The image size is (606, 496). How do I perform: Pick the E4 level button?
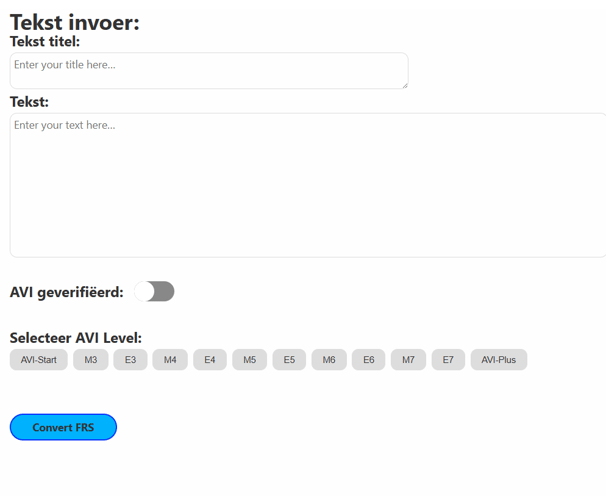210,360
